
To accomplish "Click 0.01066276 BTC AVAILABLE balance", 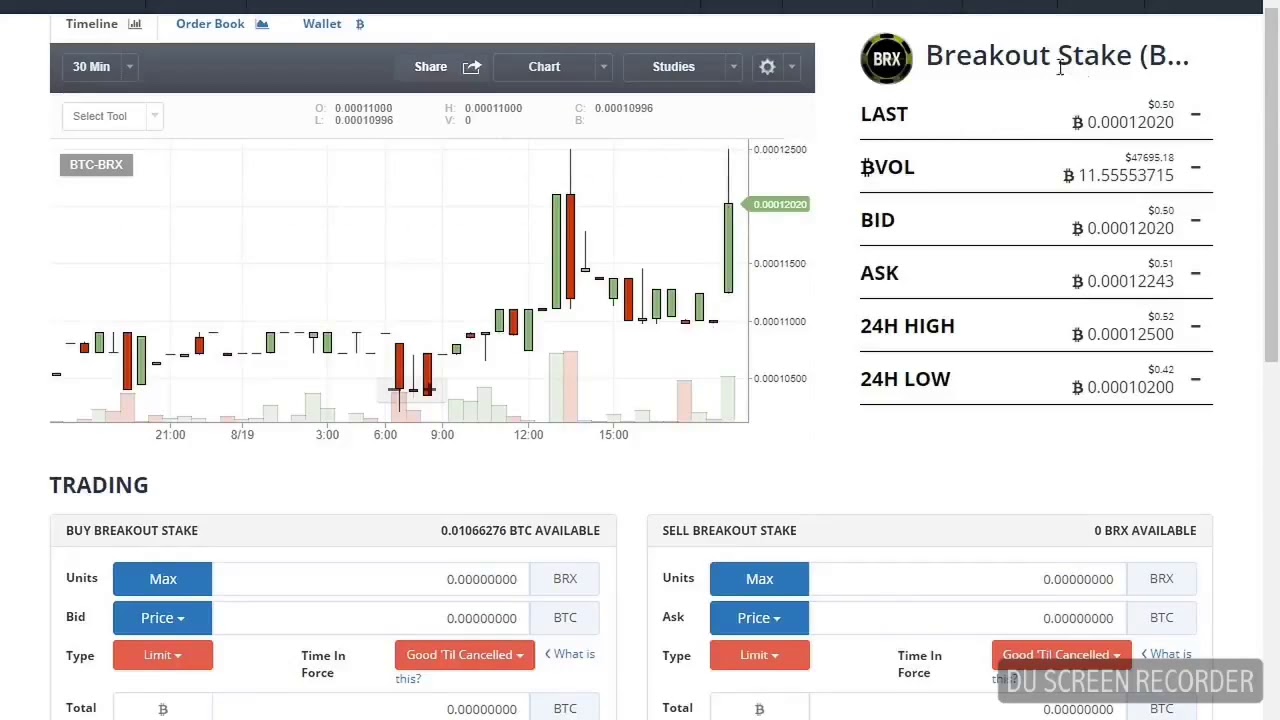I will click(x=520, y=530).
